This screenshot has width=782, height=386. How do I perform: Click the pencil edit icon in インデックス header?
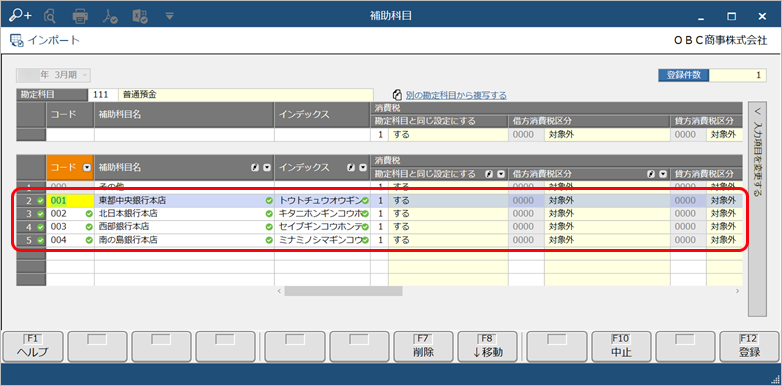tap(351, 168)
